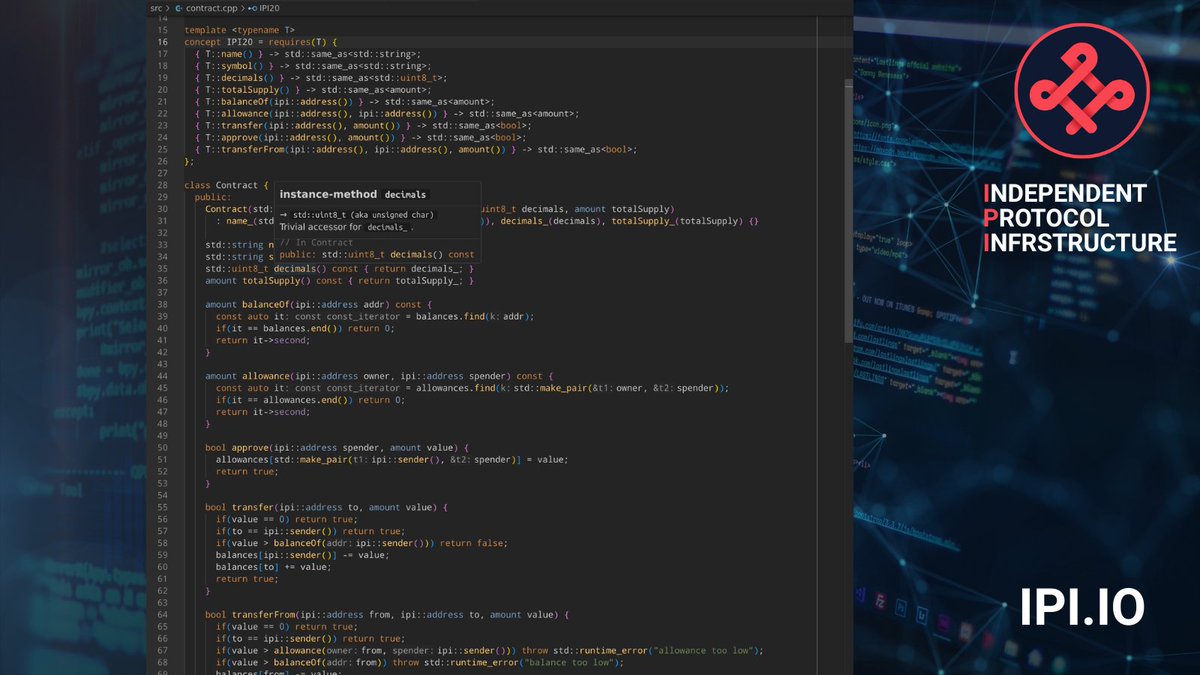1200x675 pixels.
Task: Click "T::transferFrom" on line 25
Action: pos(246,150)
